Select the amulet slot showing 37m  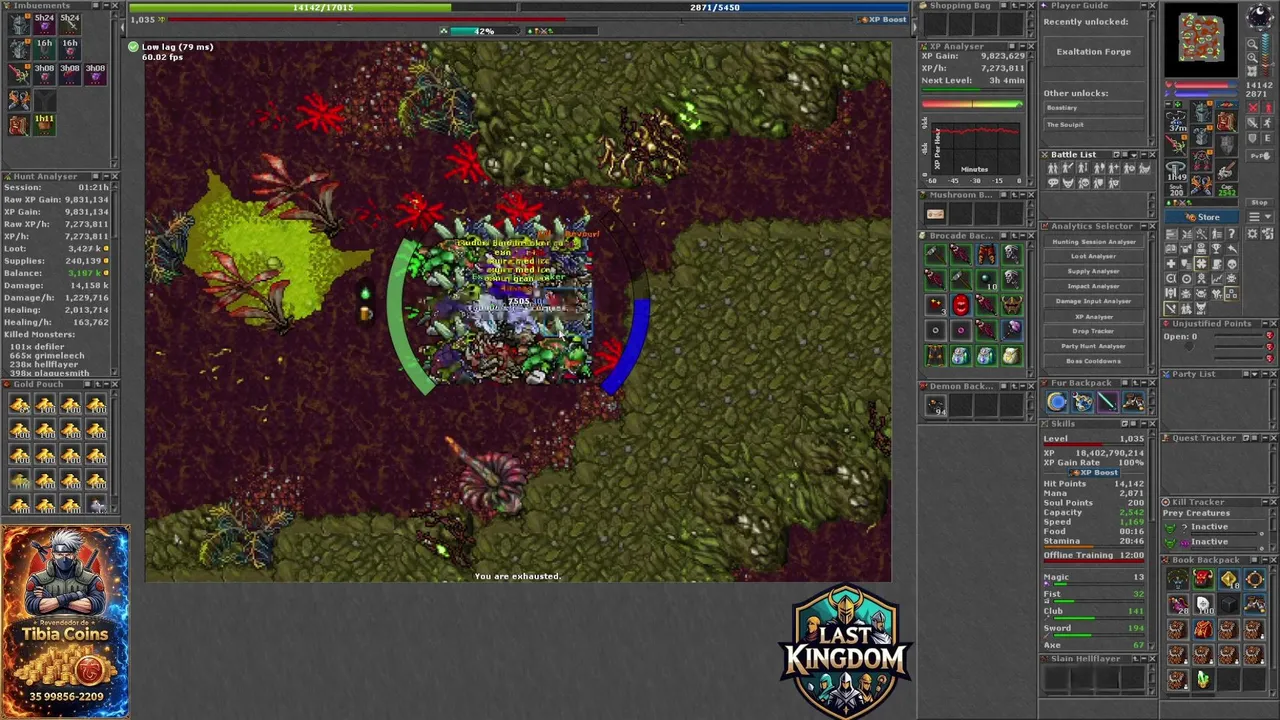(1177, 120)
